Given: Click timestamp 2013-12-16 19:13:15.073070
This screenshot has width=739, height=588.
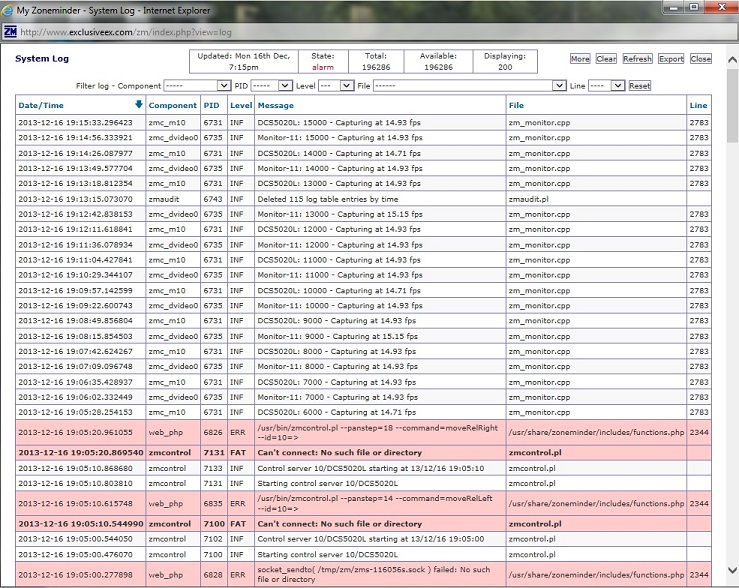Looking at the screenshot, I should click(75, 199).
